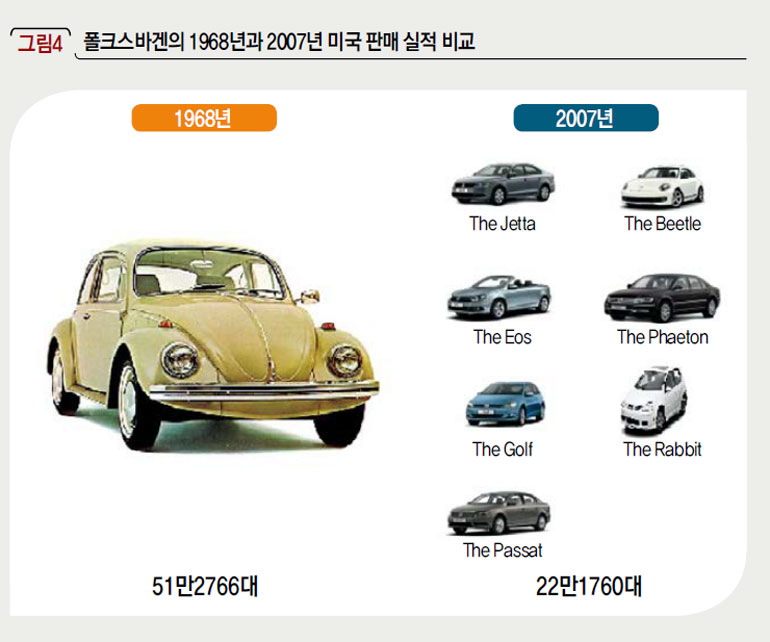Click the text "The Rabbit"
770x642 pixels.
662,449
